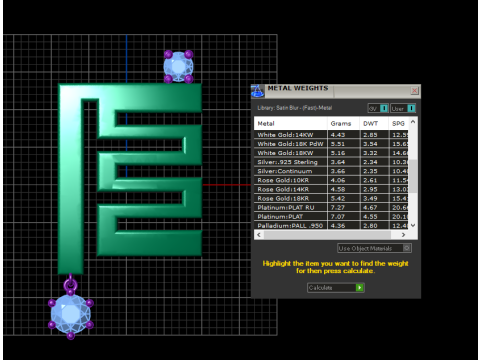
Task: Click the 5.51 grams cell
Action: tap(344, 144)
